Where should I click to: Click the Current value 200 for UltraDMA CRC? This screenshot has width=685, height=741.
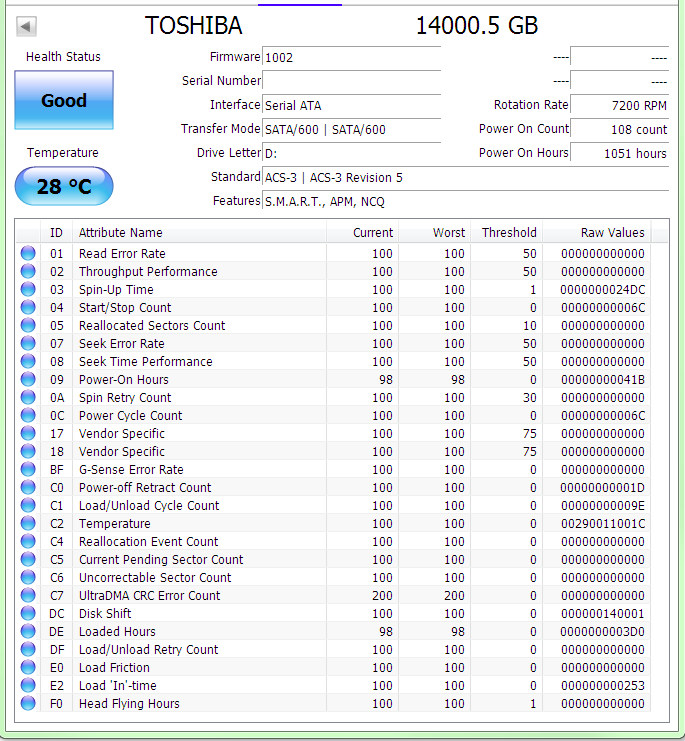[x=382, y=595]
